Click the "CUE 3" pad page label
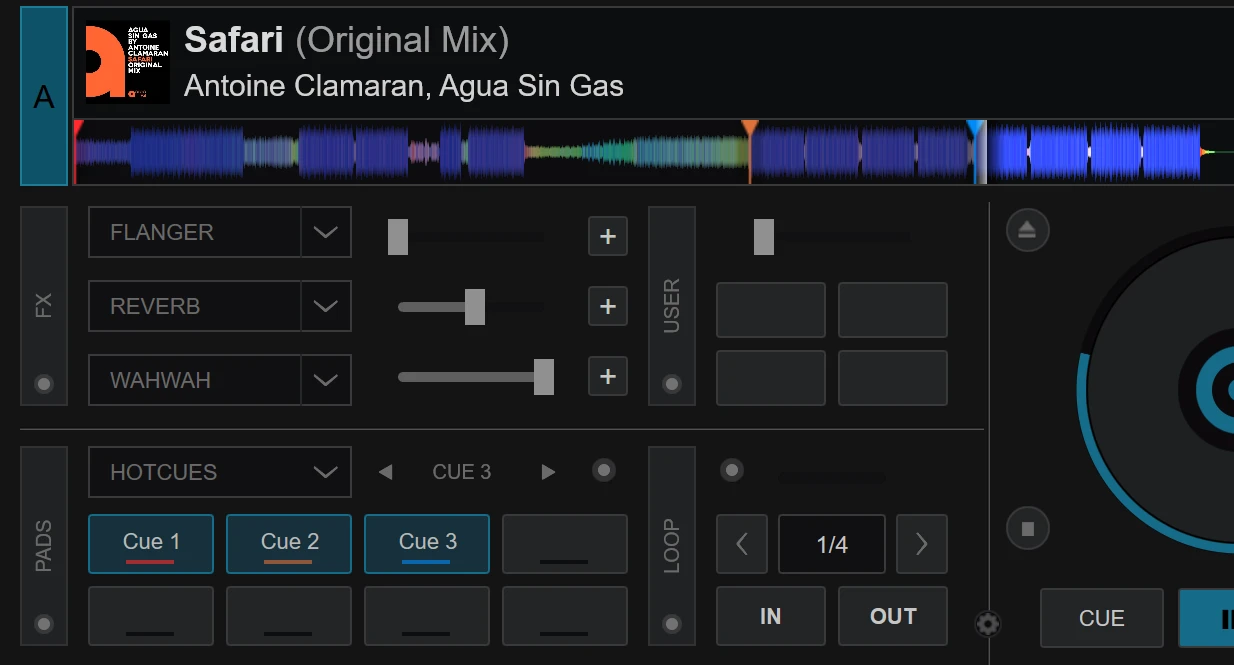The height and width of the screenshot is (665, 1234). [x=462, y=472]
